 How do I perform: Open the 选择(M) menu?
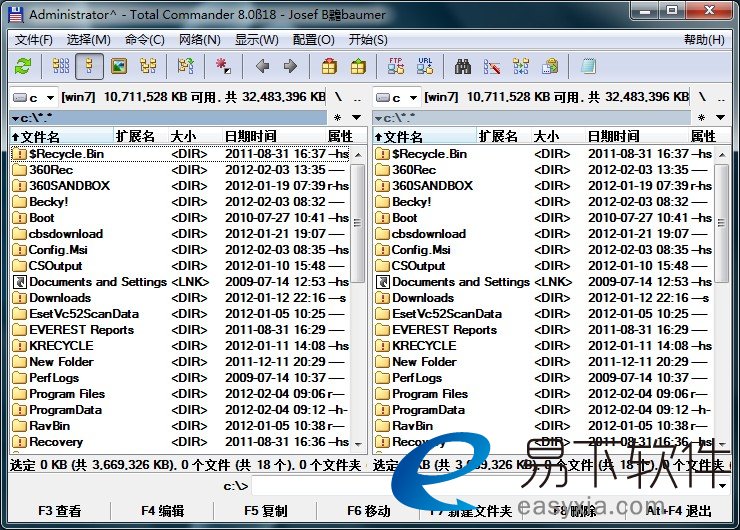coord(88,40)
